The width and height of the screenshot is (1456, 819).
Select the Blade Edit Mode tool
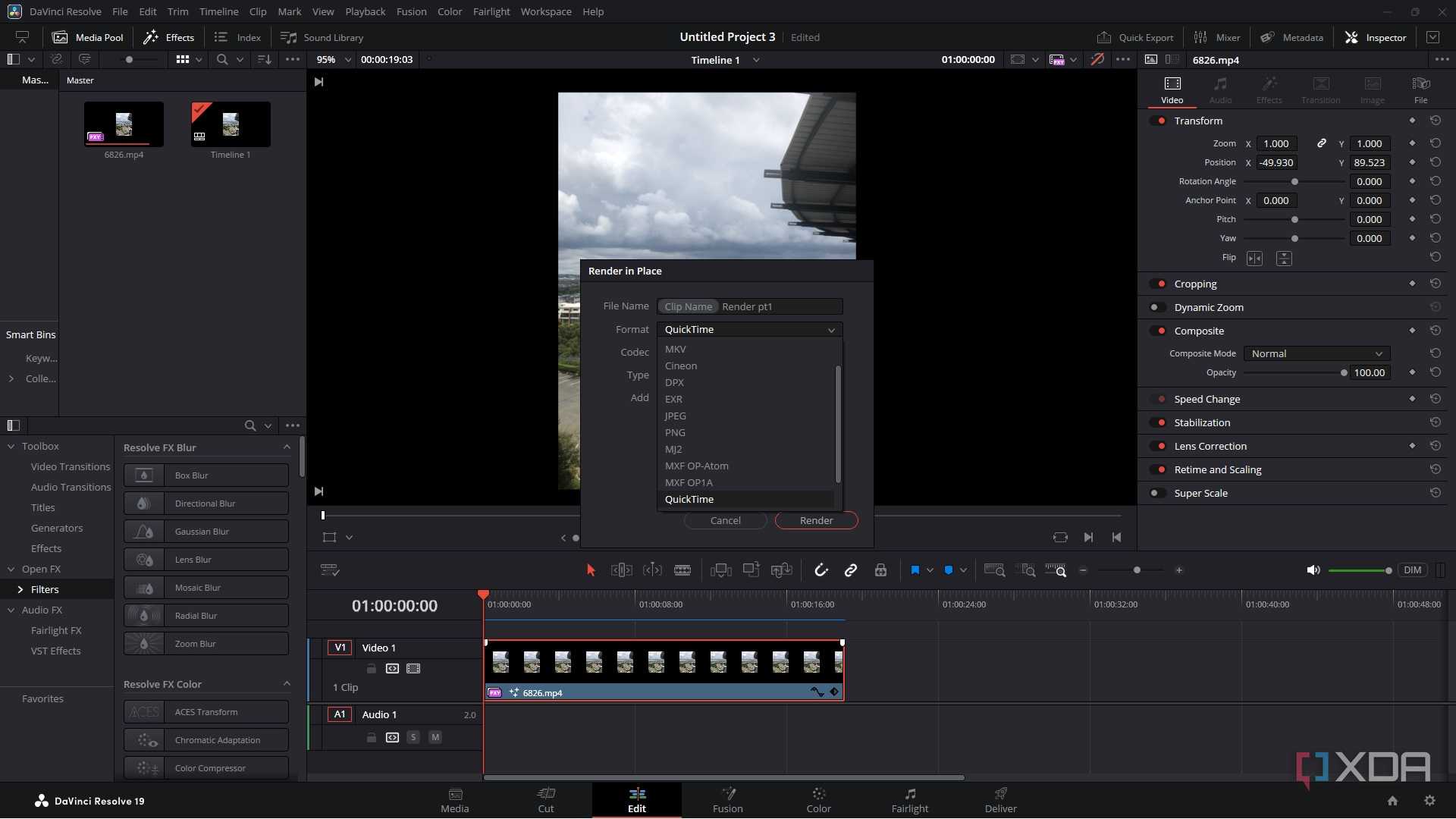coord(682,570)
